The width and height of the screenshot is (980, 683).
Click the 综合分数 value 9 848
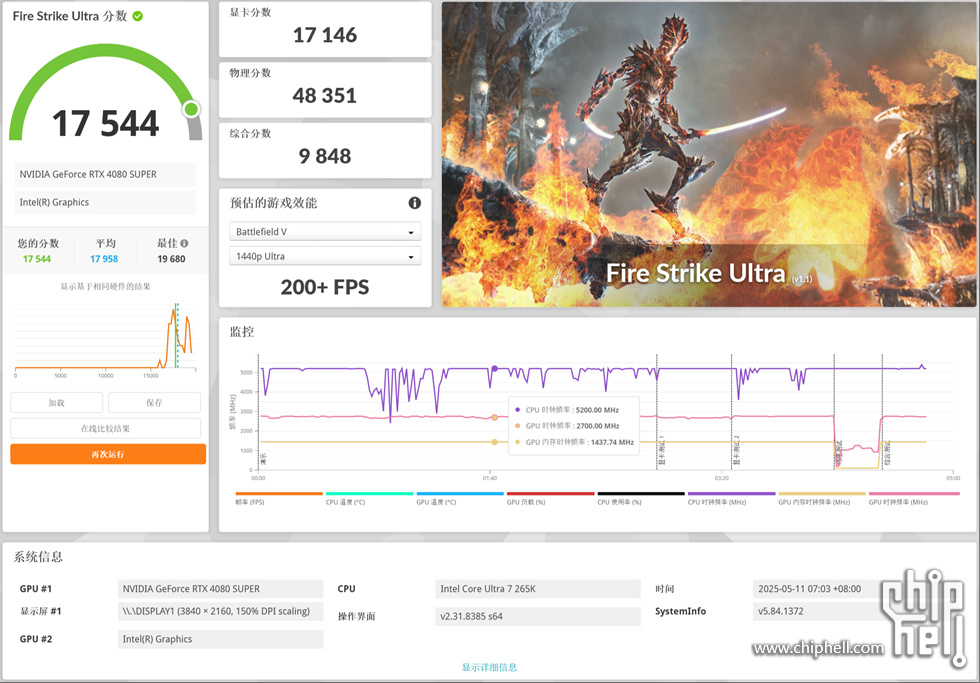[325, 156]
